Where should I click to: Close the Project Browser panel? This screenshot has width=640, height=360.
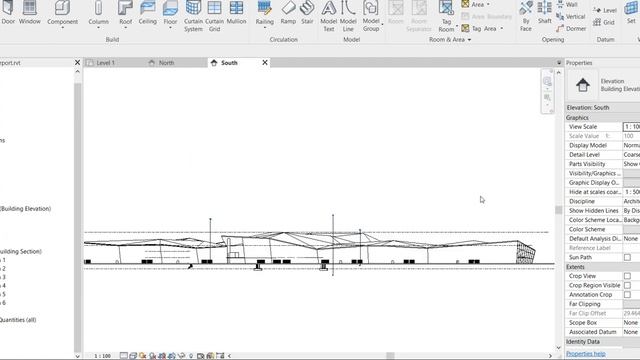[78, 62]
